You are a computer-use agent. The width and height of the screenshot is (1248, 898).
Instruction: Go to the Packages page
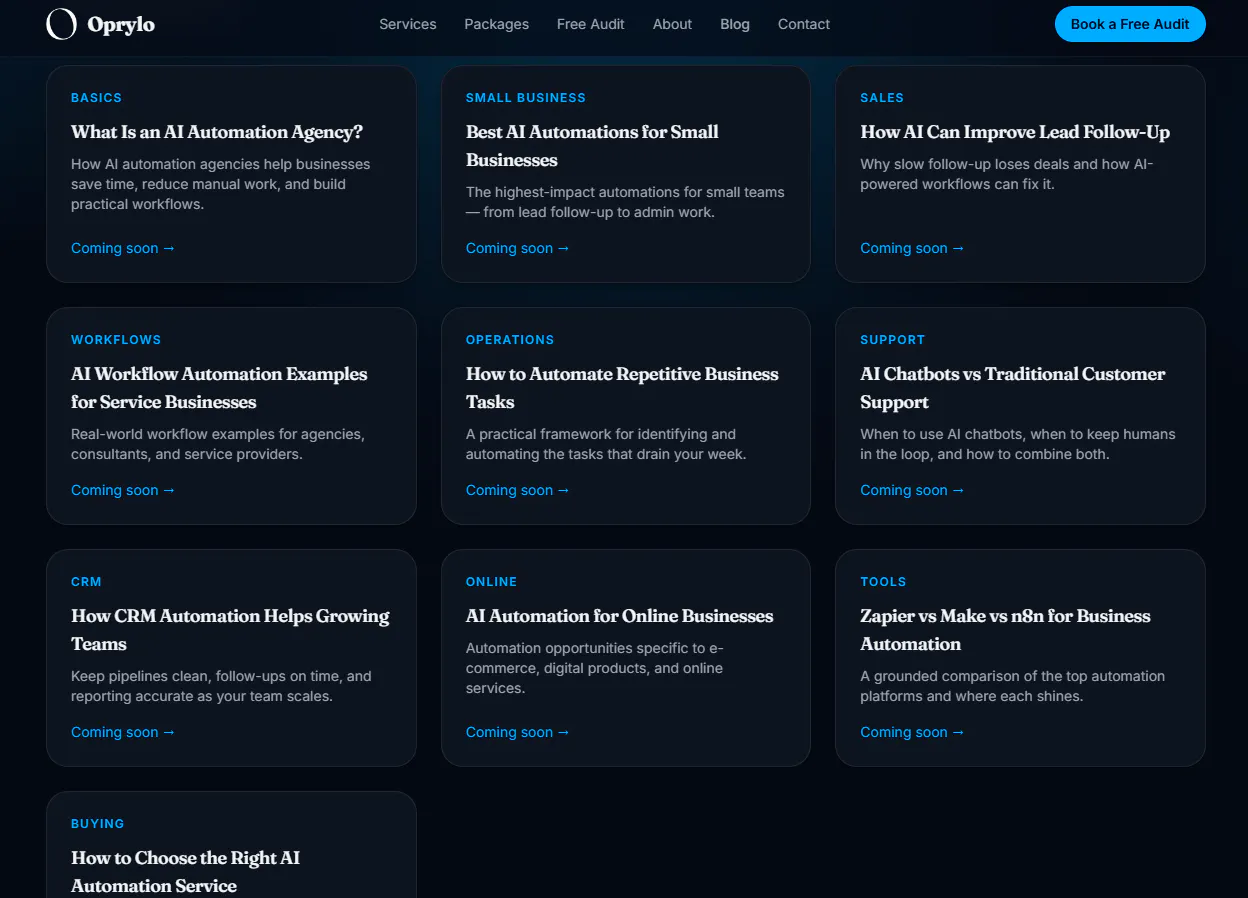[497, 24]
